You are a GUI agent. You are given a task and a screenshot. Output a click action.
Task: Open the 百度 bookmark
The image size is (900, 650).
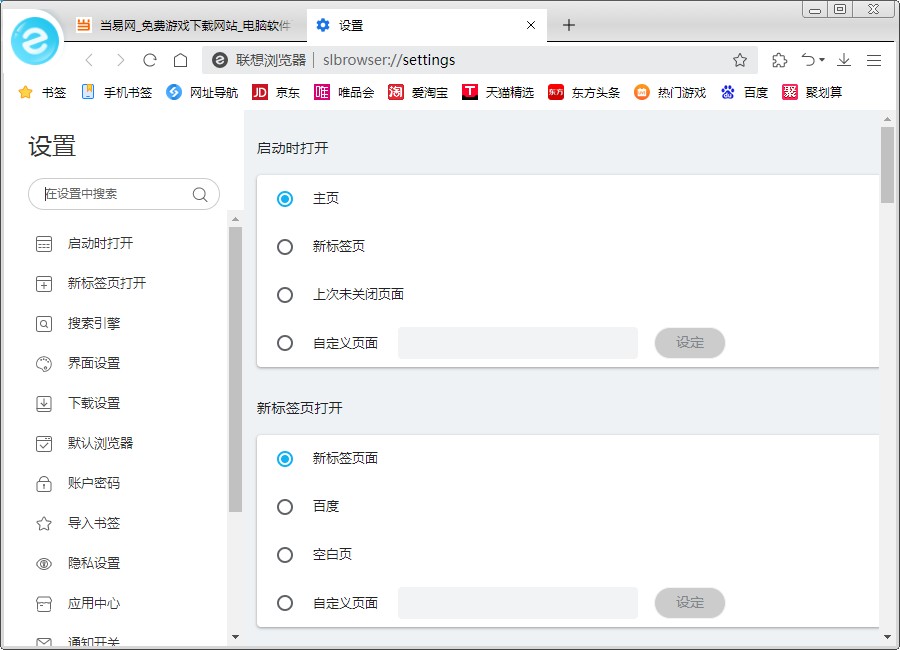click(x=744, y=92)
